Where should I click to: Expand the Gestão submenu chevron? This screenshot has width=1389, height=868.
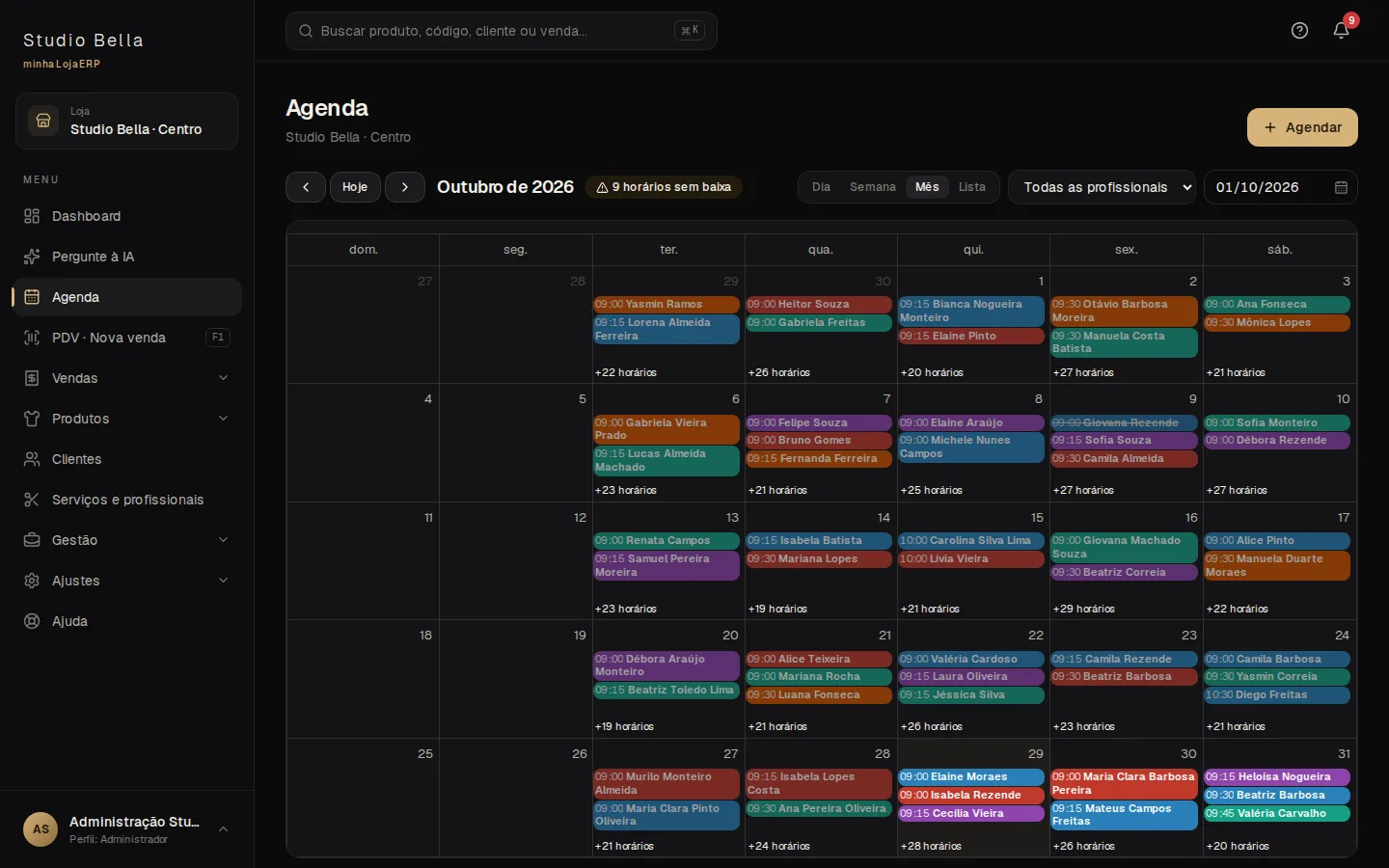224,540
